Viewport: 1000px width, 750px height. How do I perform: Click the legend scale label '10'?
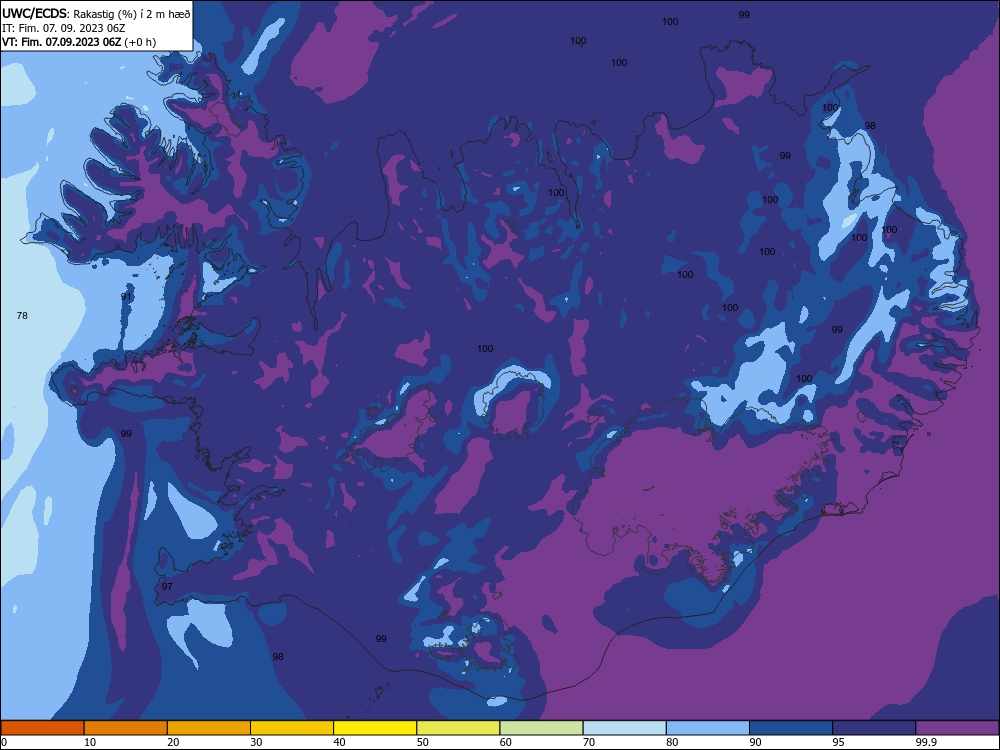(90, 742)
